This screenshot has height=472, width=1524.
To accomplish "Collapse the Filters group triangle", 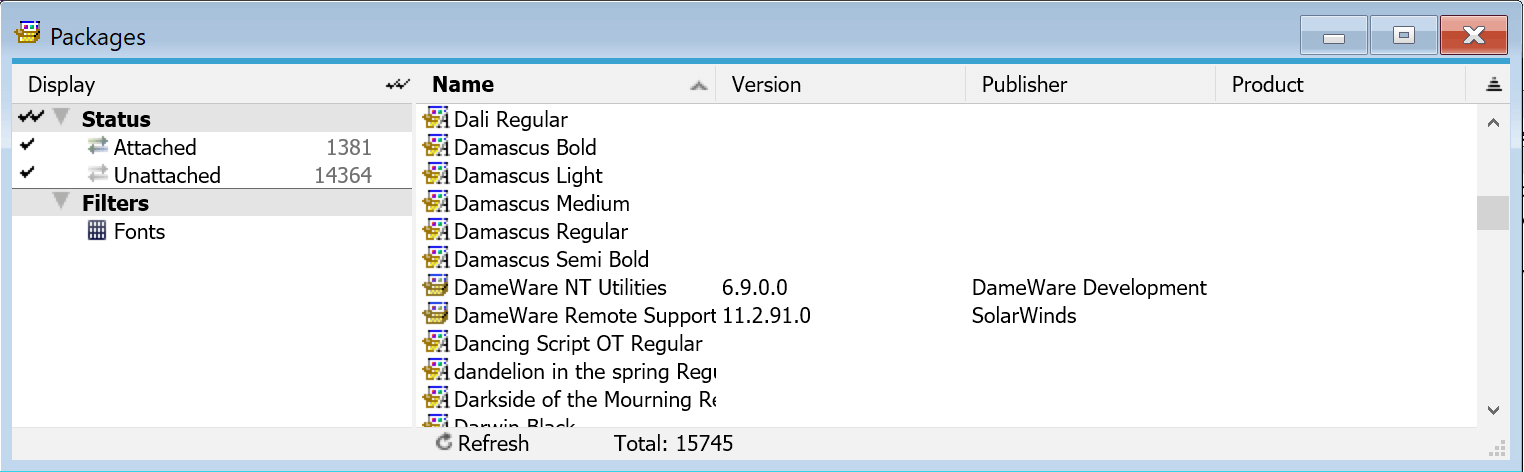I will click(62, 202).
